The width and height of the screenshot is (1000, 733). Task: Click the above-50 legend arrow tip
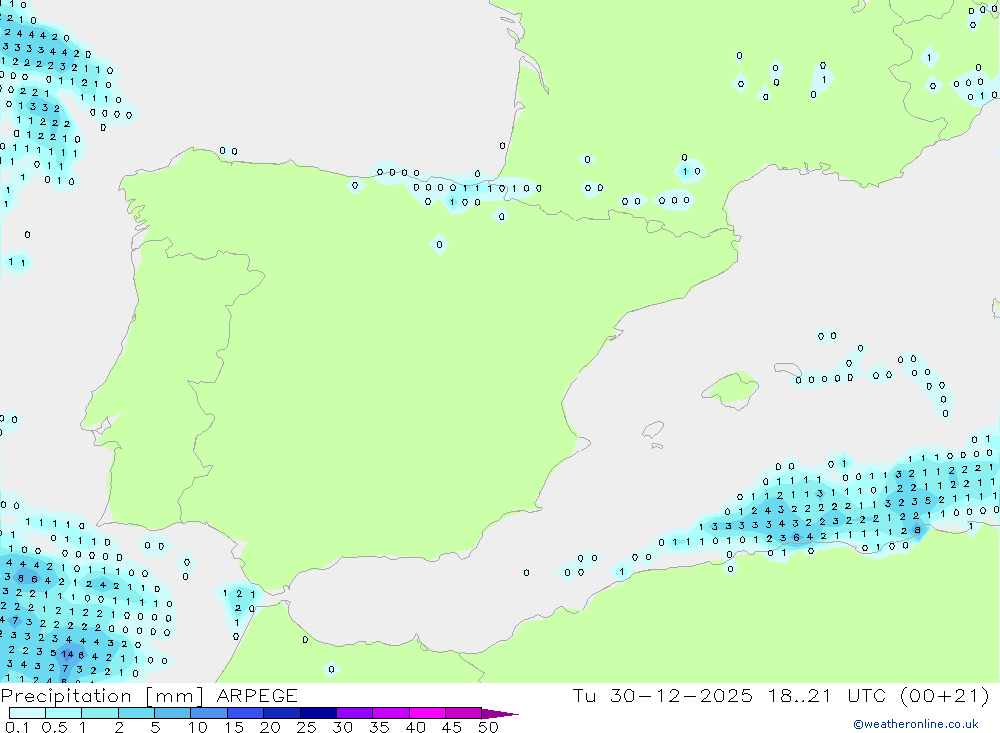coord(501,714)
